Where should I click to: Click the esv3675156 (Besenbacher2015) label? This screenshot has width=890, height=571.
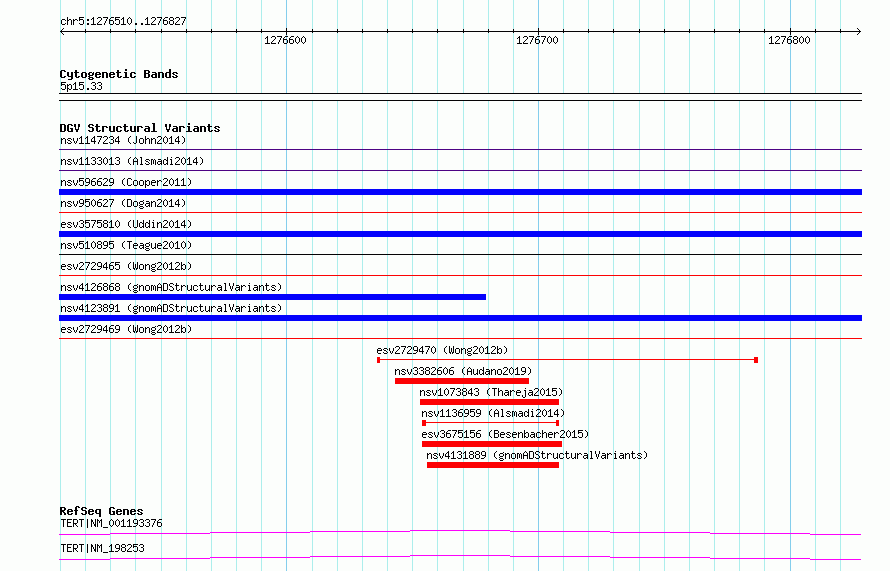[x=505, y=434]
